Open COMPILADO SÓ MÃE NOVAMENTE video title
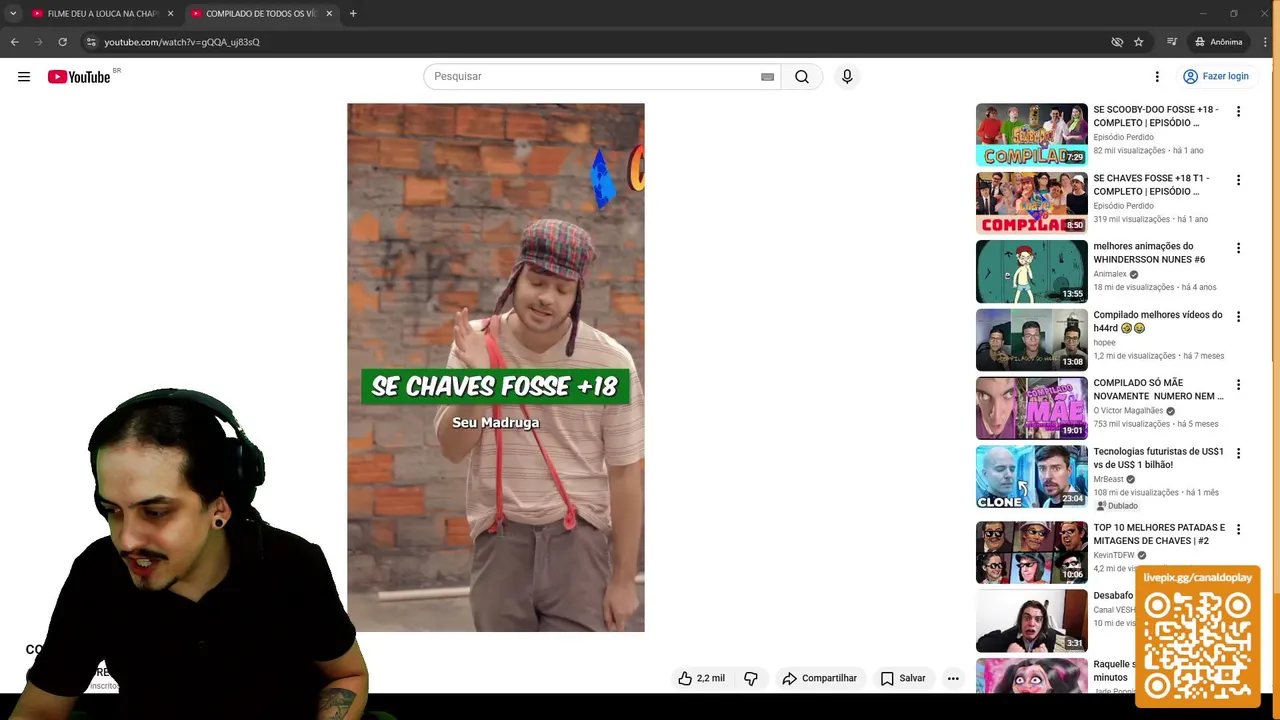 [x=1158, y=389]
